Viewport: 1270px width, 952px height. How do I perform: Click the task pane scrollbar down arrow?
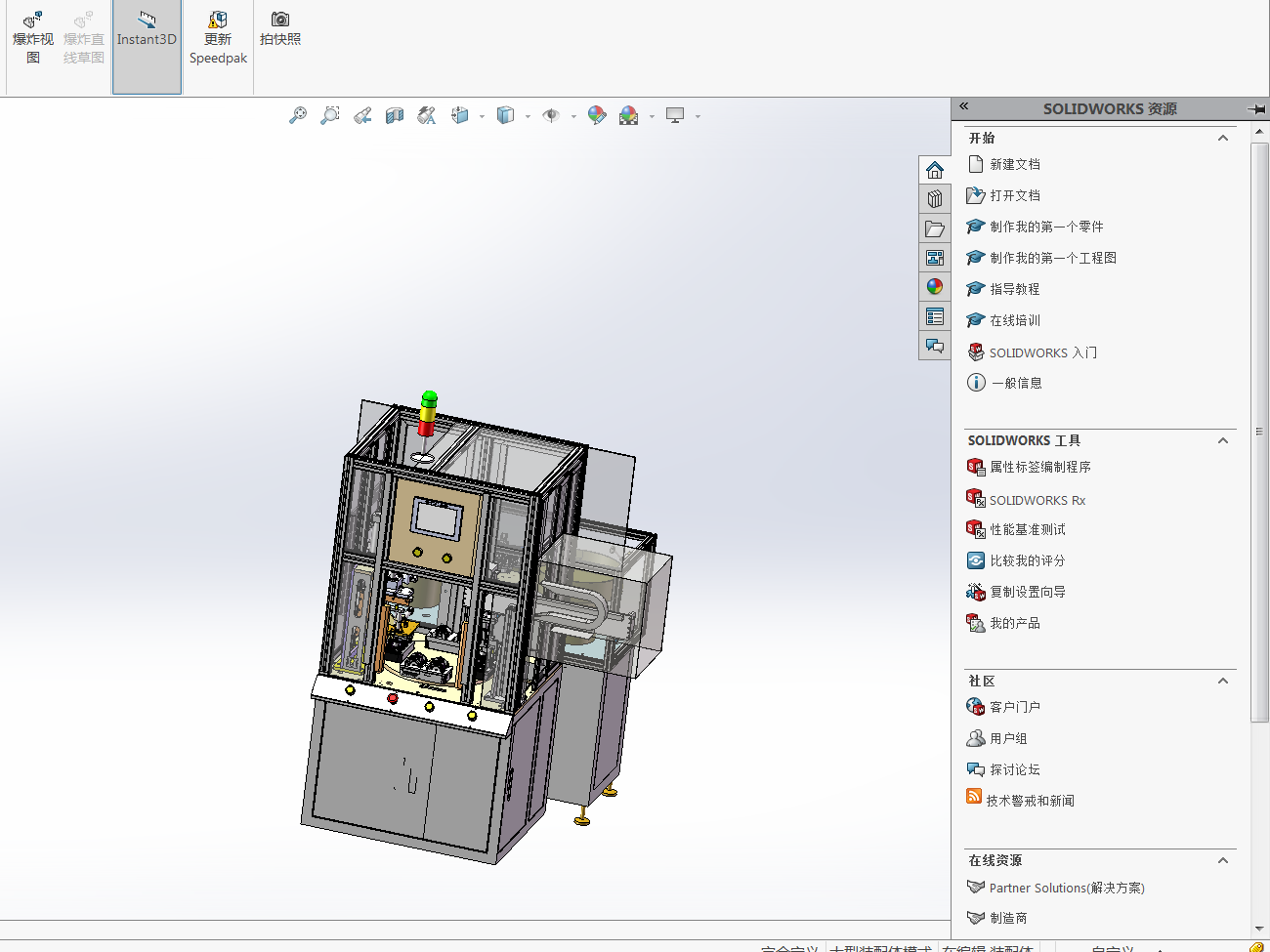(x=1259, y=929)
